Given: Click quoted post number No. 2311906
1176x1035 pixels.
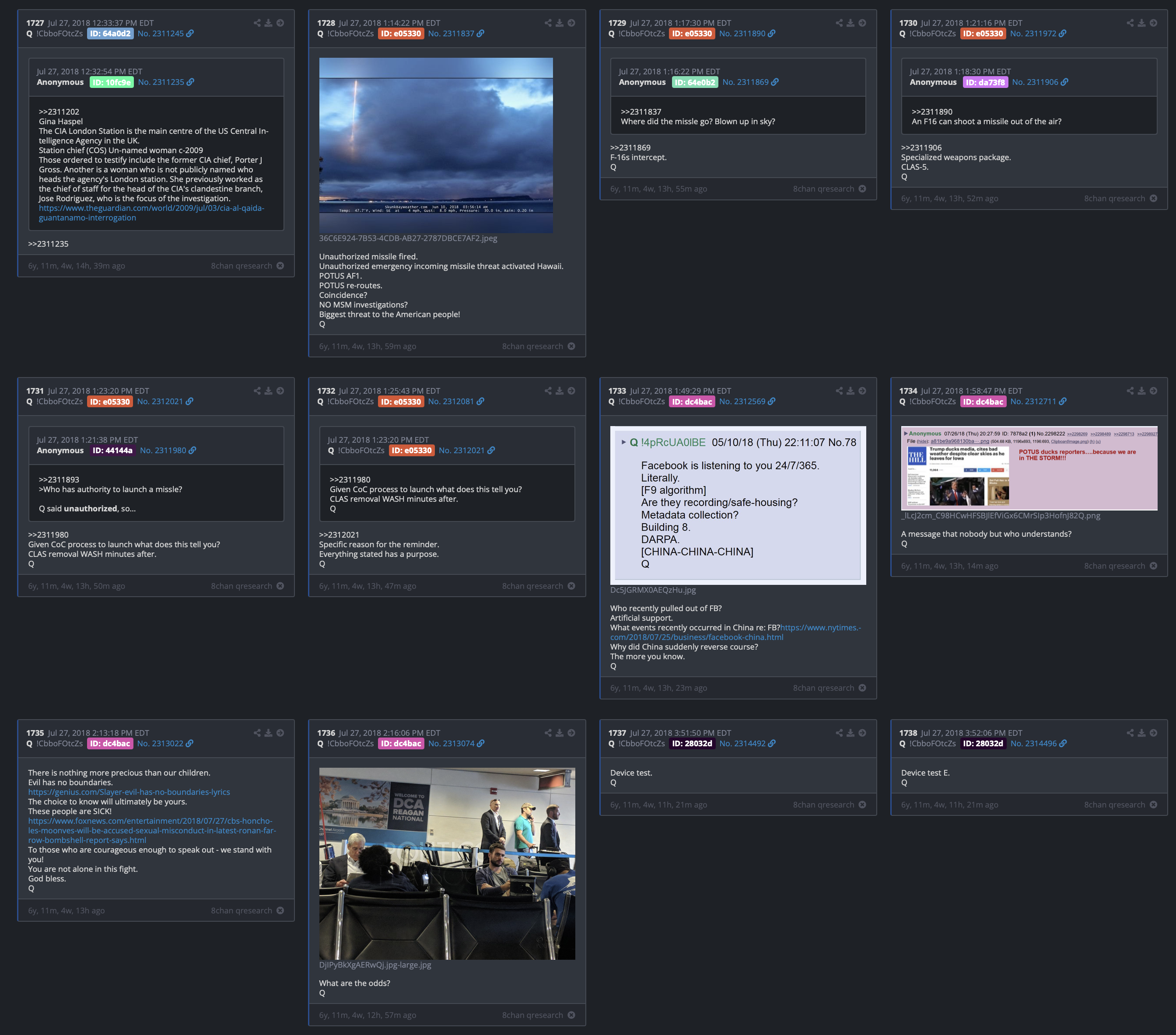Looking at the screenshot, I should pyautogui.click(x=1035, y=82).
